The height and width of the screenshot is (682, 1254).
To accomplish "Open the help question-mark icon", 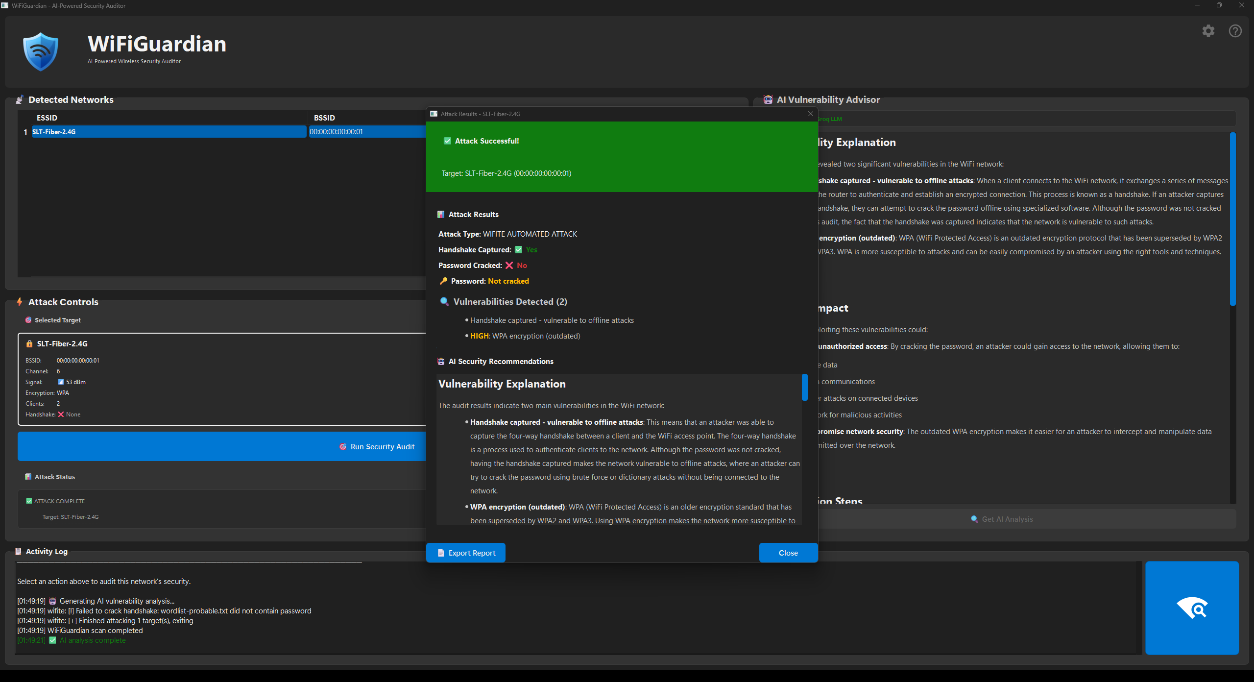I will (x=1235, y=31).
